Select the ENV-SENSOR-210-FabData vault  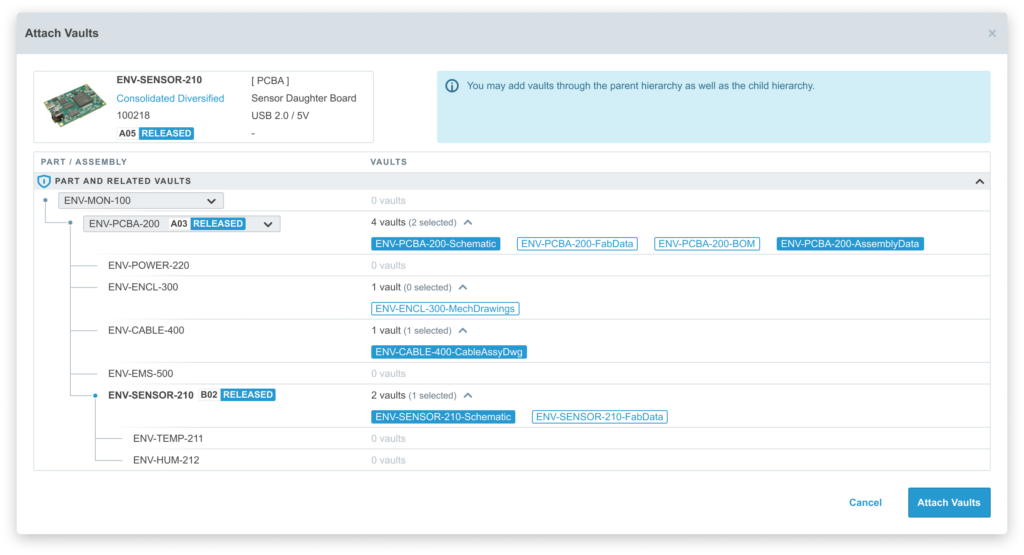[x=599, y=417]
